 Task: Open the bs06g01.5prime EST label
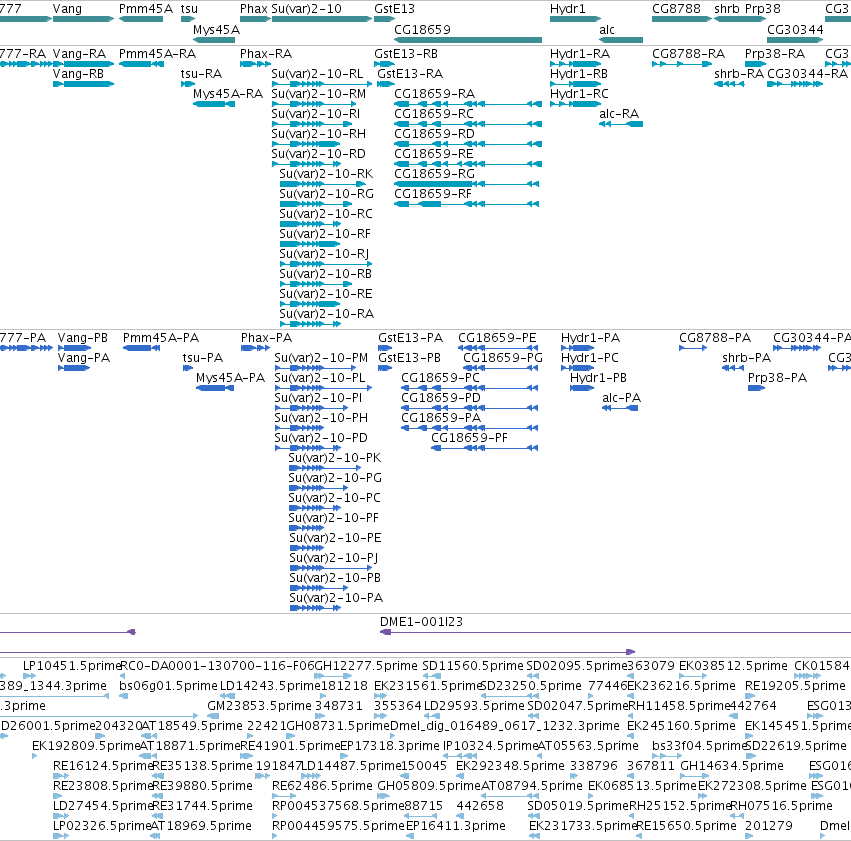(168, 686)
